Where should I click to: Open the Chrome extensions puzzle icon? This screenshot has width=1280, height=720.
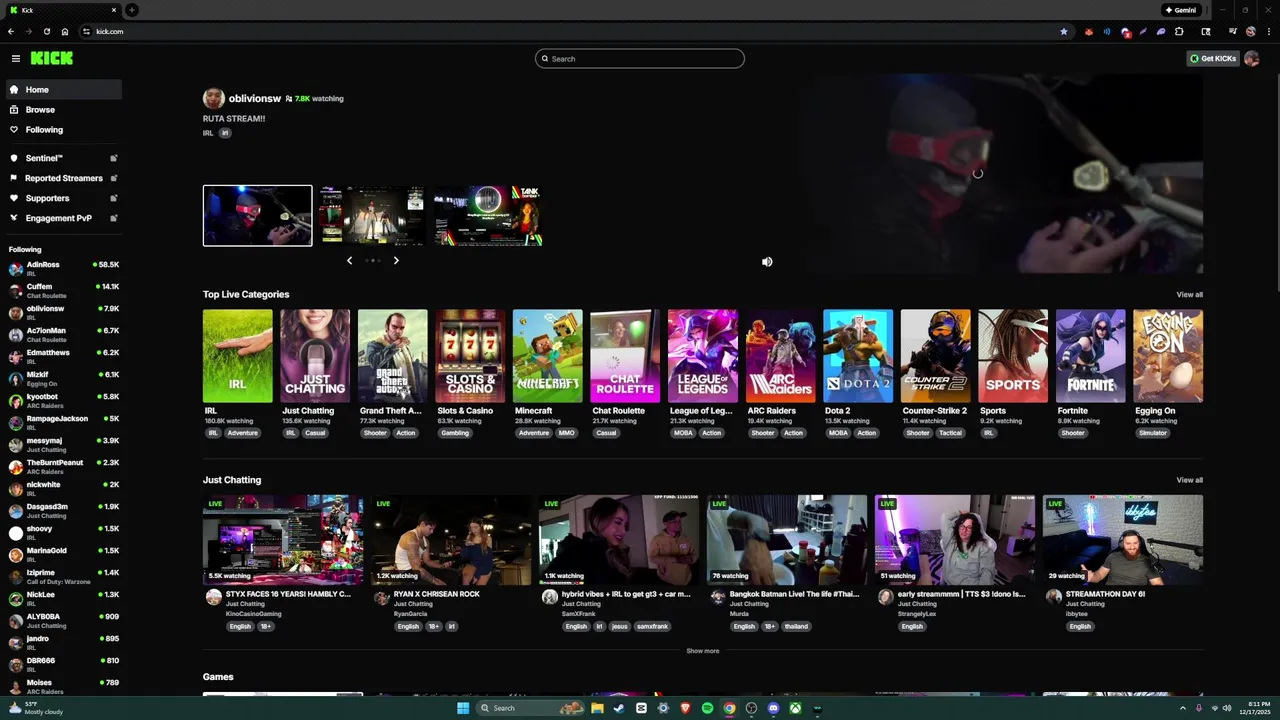(1179, 31)
